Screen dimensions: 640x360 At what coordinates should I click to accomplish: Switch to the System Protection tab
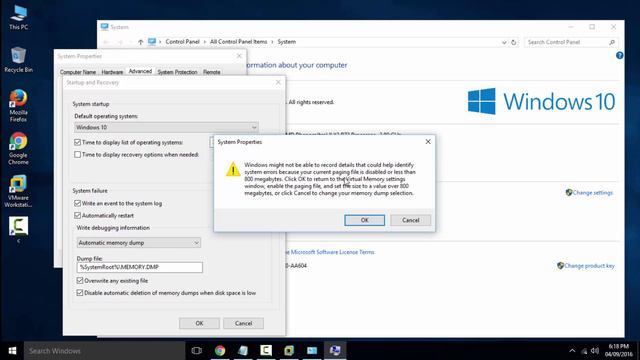(x=177, y=72)
